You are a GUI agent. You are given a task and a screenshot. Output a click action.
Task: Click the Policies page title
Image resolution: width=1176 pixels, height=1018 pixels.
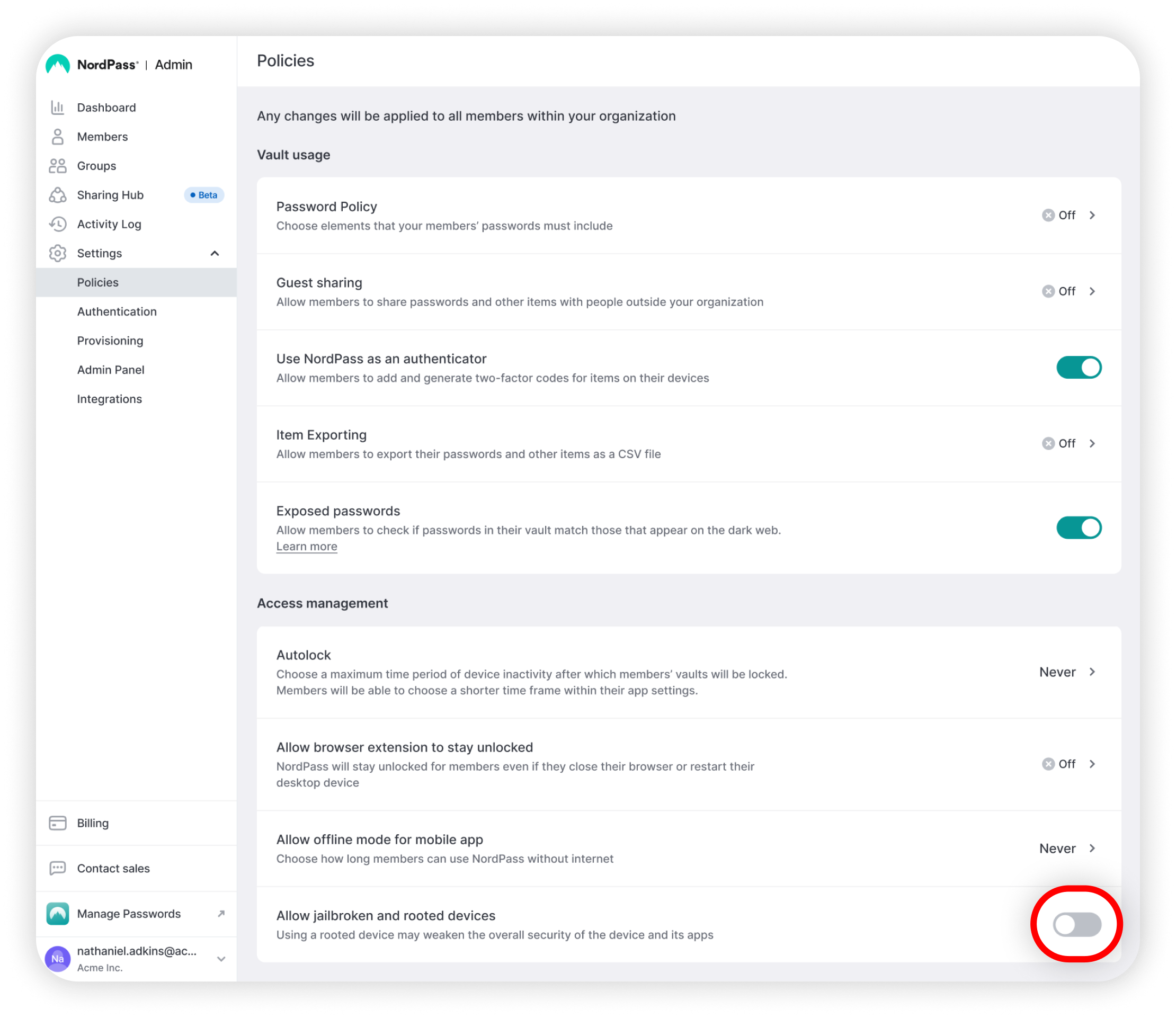pyautogui.click(x=285, y=61)
